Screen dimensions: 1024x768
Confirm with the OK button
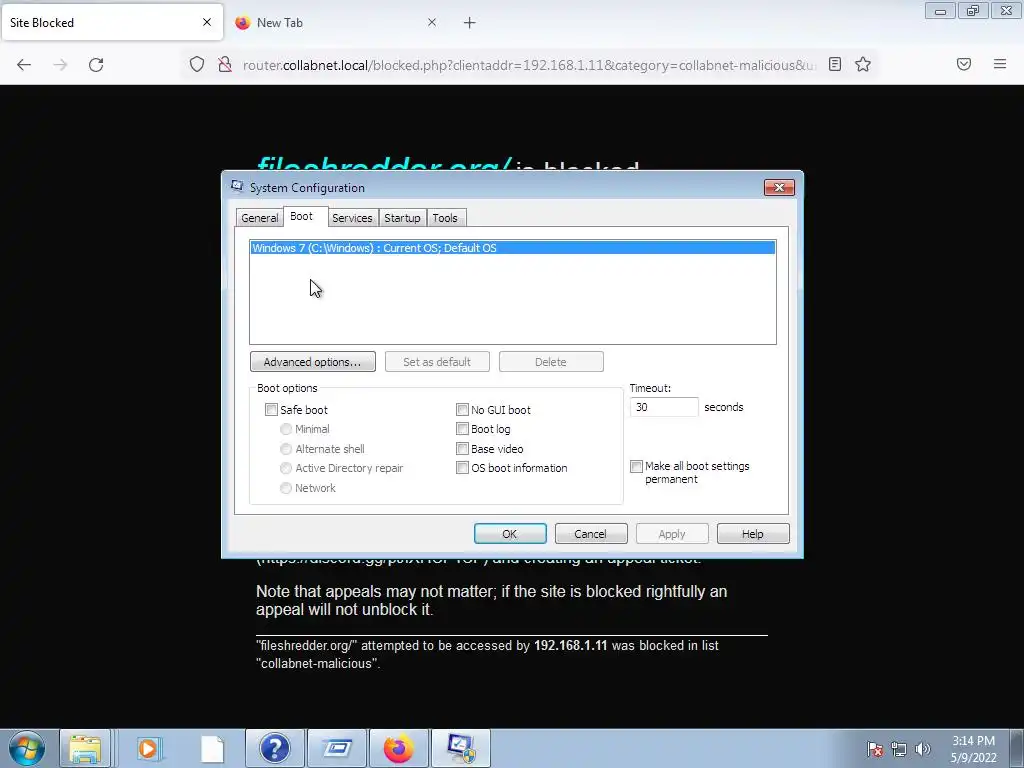[x=510, y=534]
